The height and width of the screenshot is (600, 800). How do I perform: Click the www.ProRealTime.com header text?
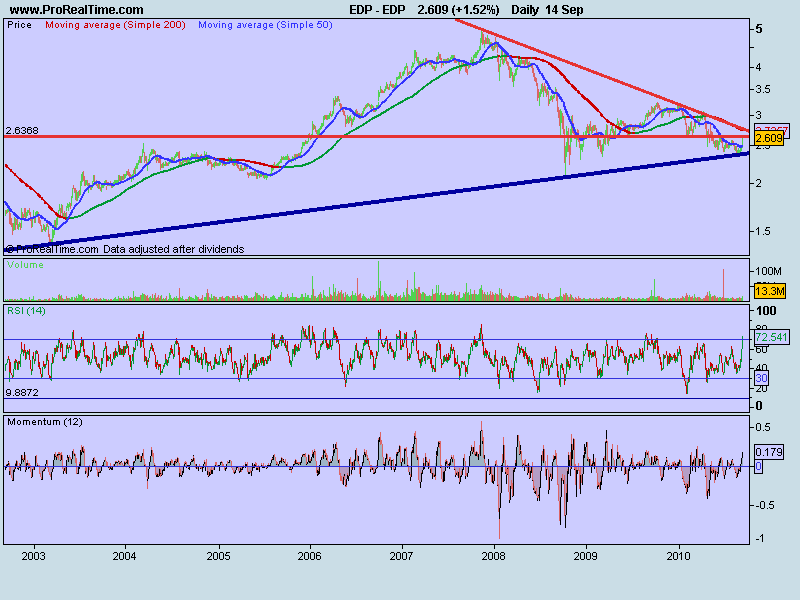[x=77, y=10]
